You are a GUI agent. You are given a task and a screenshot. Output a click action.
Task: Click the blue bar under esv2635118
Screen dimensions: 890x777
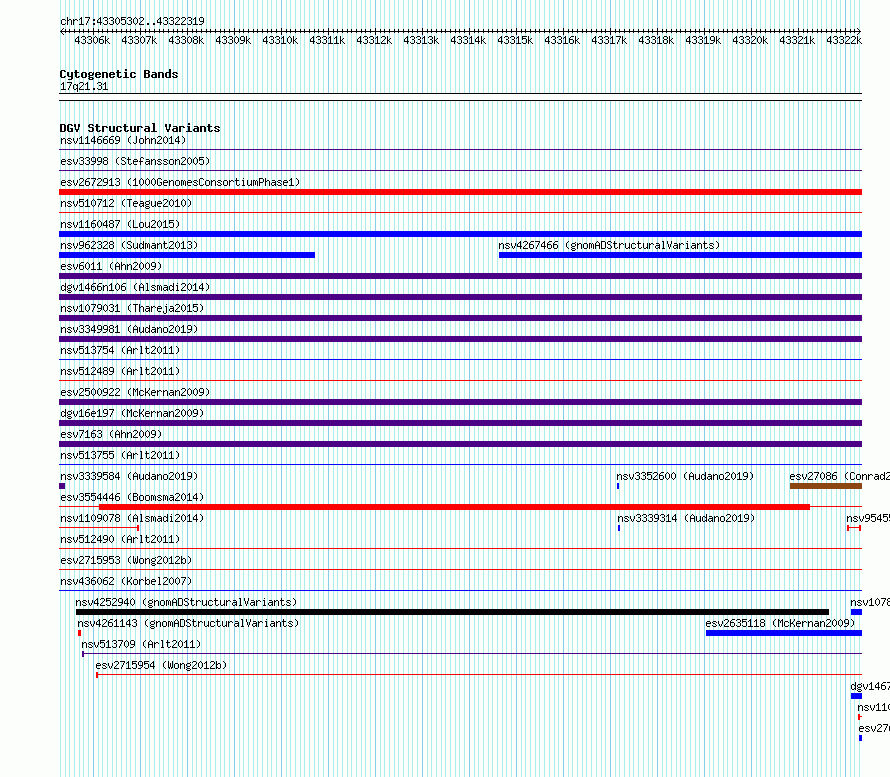[x=784, y=633]
